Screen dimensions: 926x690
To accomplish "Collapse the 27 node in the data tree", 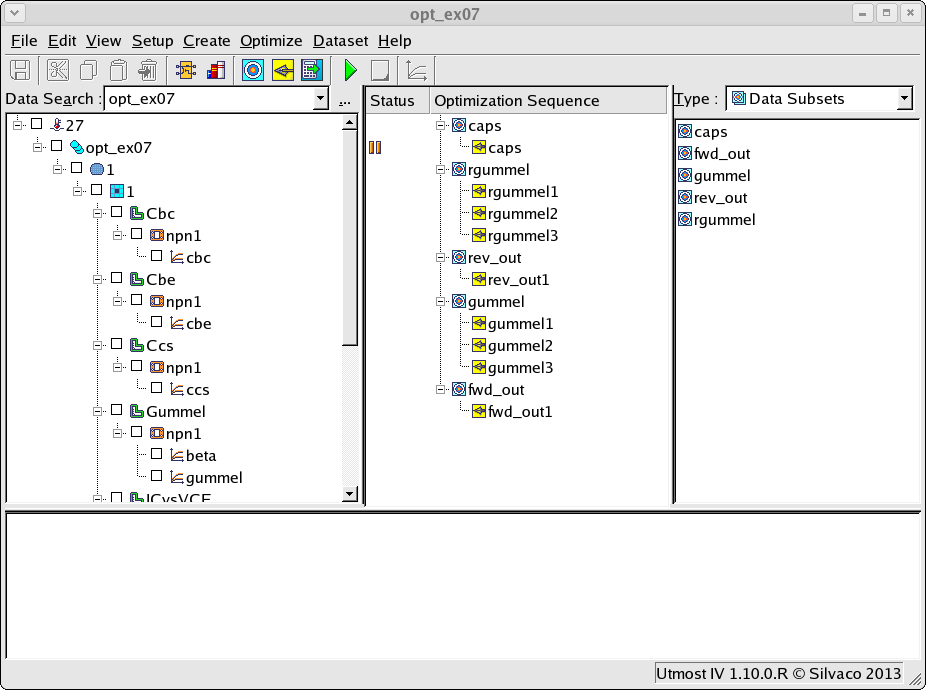I will (18, 125).
